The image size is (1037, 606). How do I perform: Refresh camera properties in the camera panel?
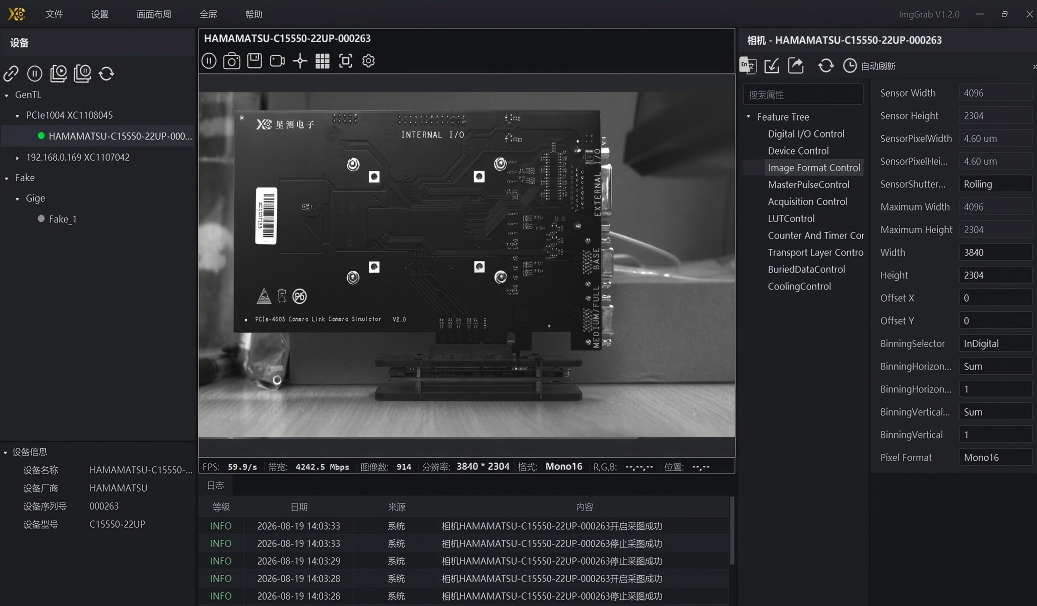point(825,65)
